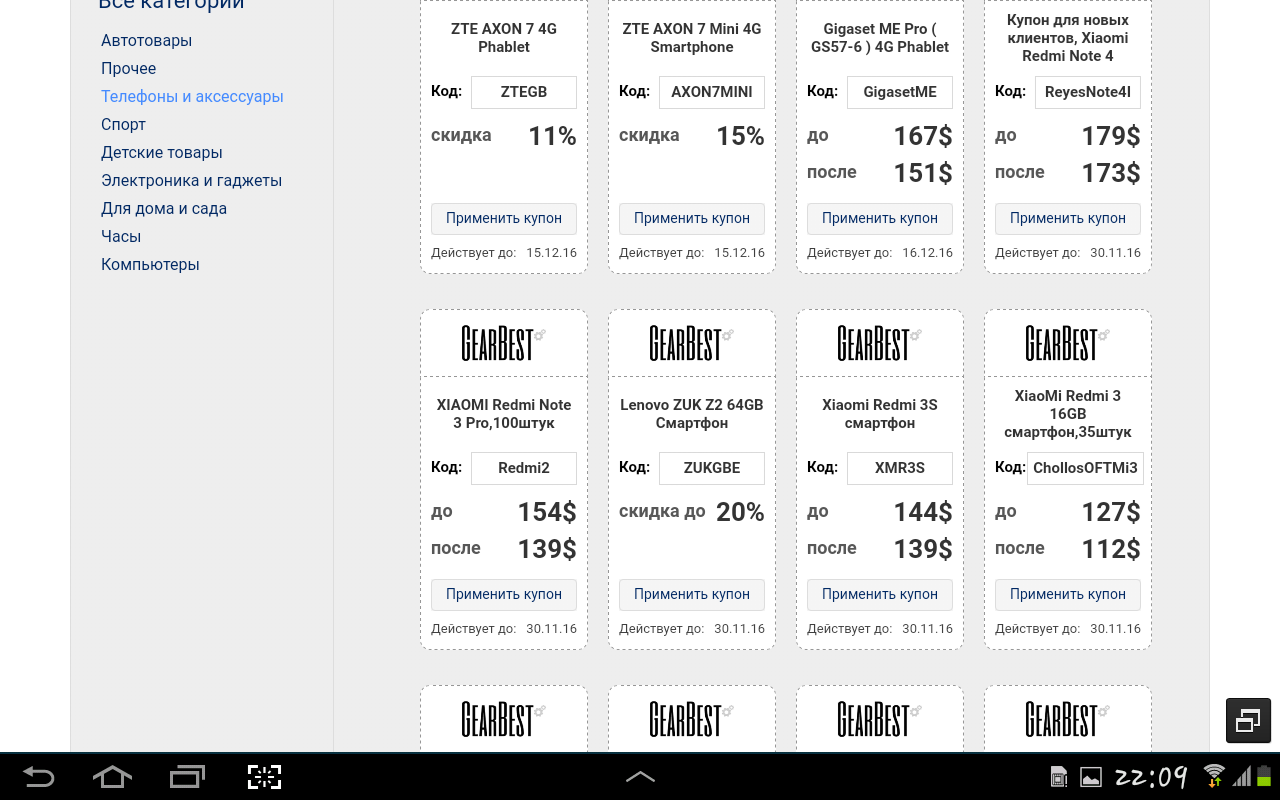Open the Компьютеры category
Screen dimensions: 1280x800
point(150,264)
